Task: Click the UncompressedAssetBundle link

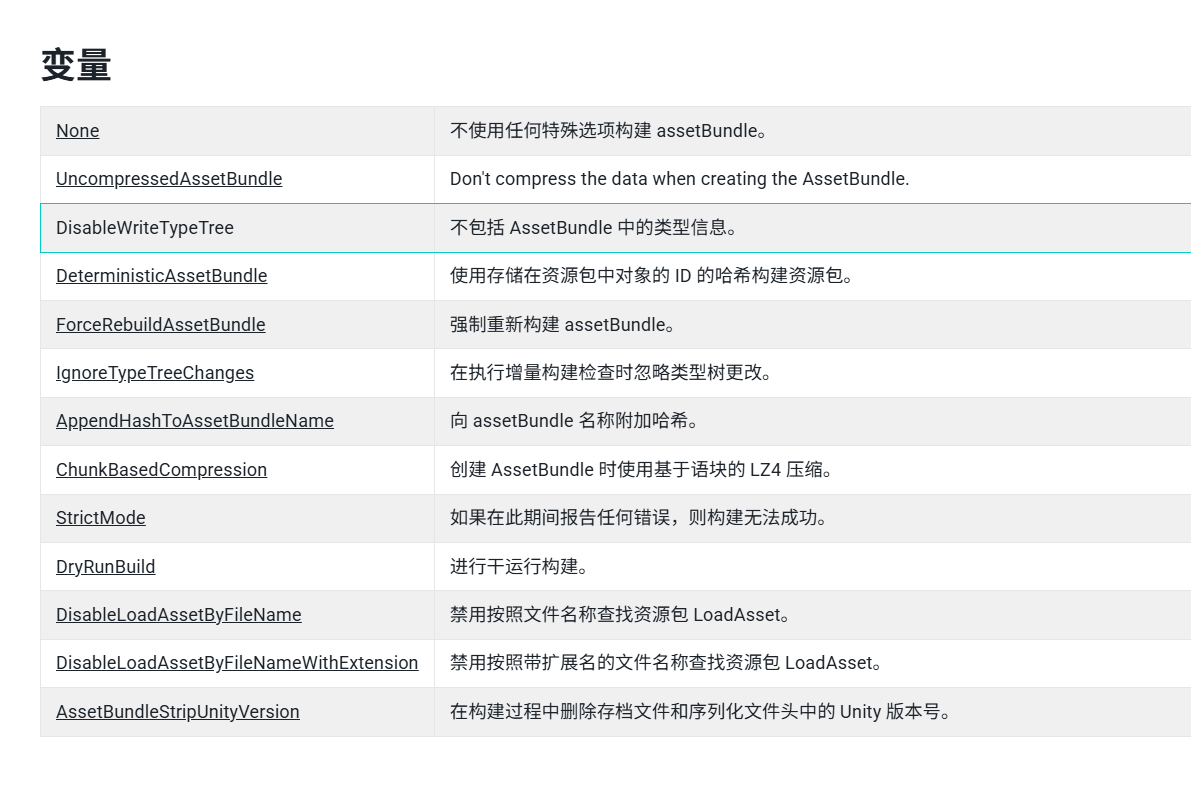Action: tap(168, 178)
